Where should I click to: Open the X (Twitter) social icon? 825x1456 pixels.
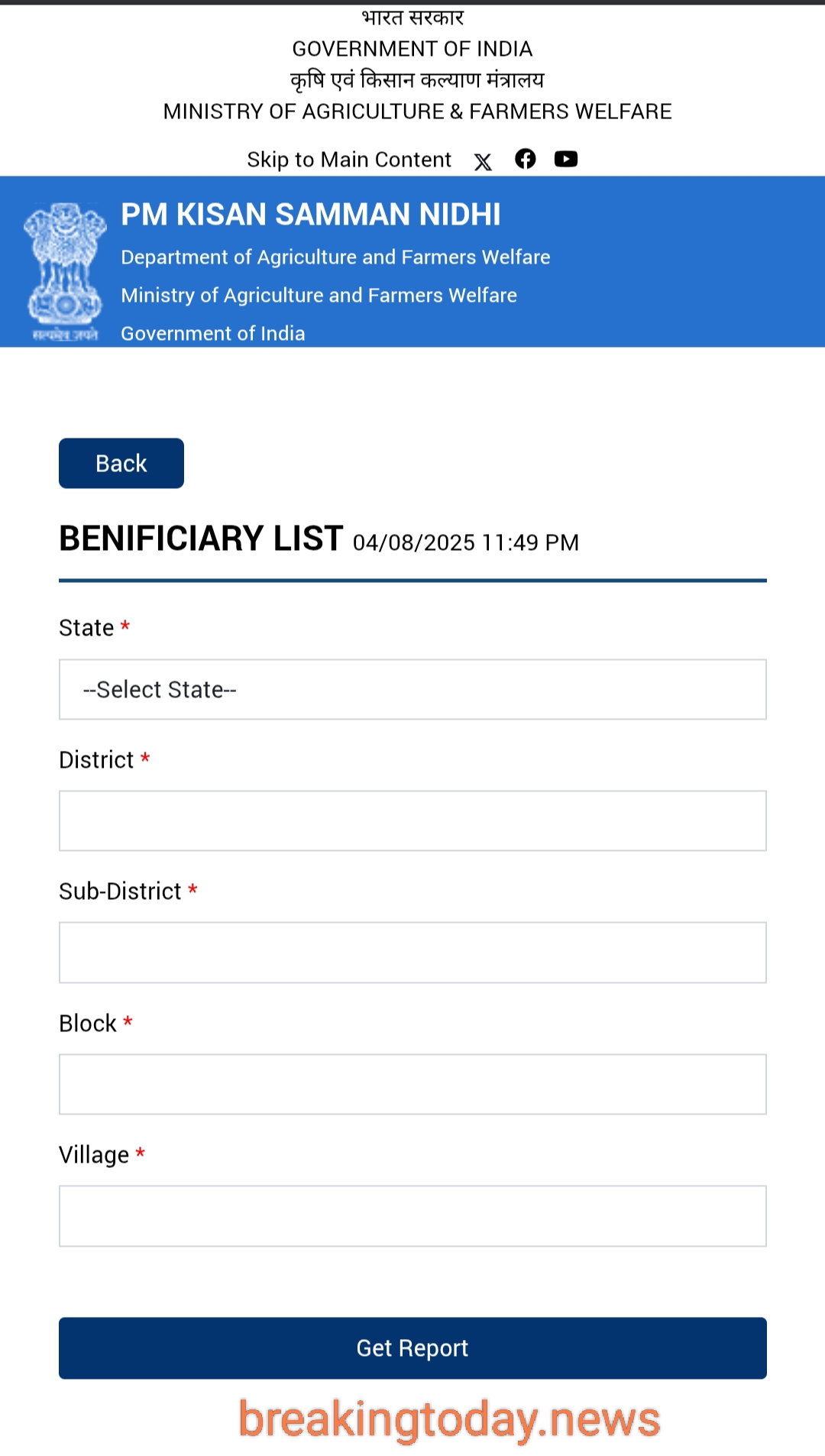coord(483,161)
